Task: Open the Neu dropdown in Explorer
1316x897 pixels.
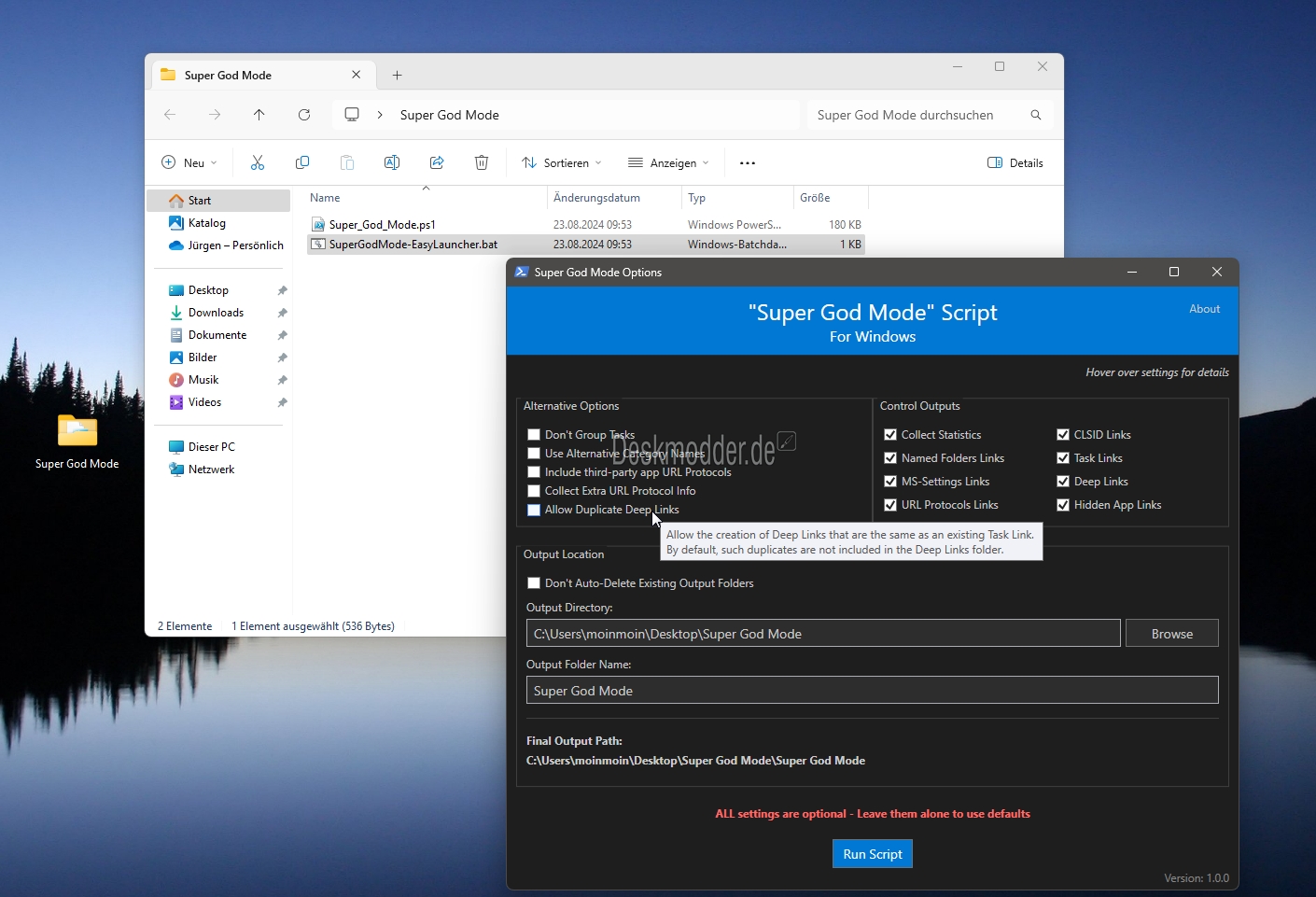Action: pyautogui.click(x=189, y=162)
